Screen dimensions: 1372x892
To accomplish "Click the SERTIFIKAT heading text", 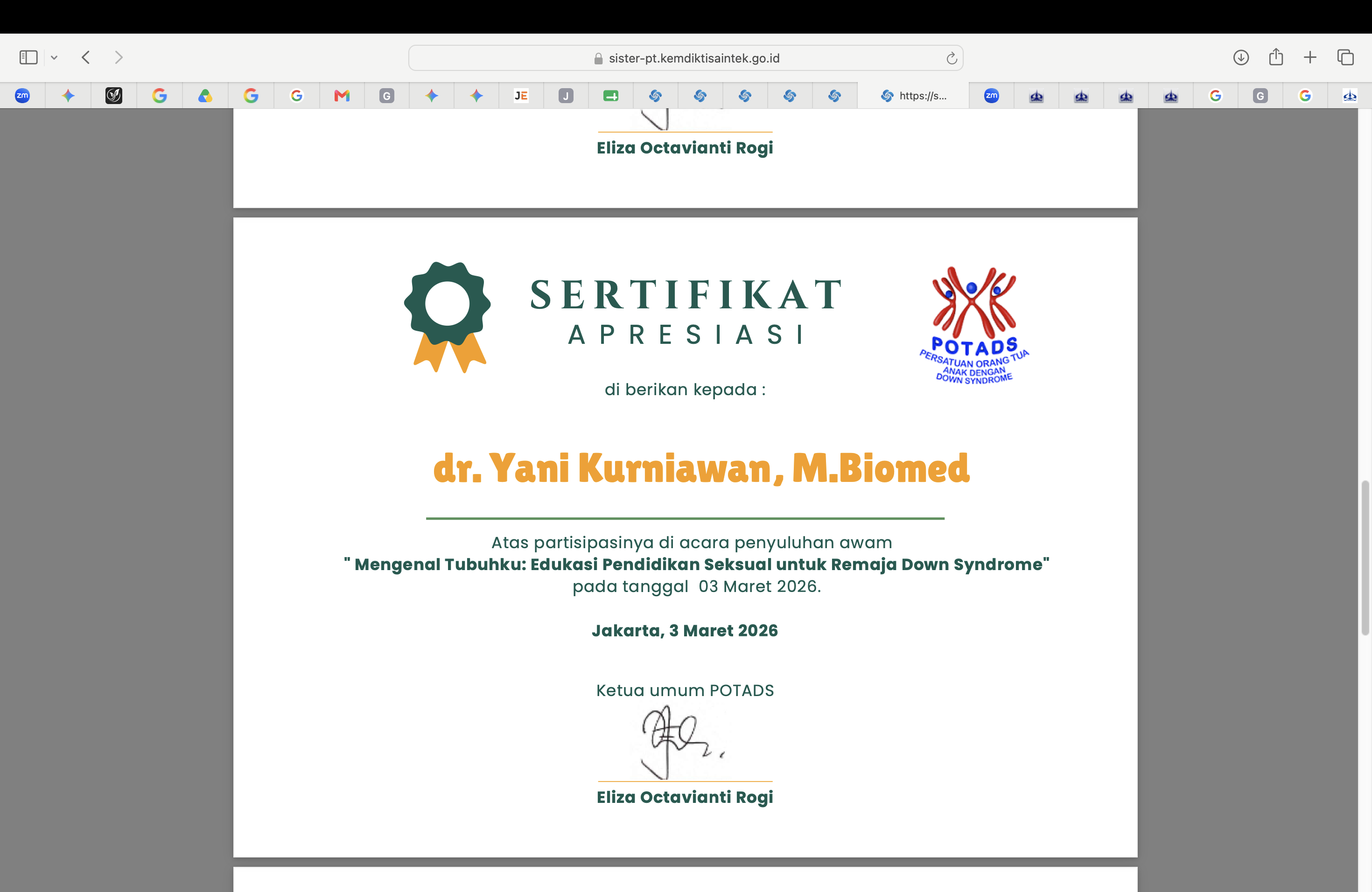I will click(x=686, y=294).
